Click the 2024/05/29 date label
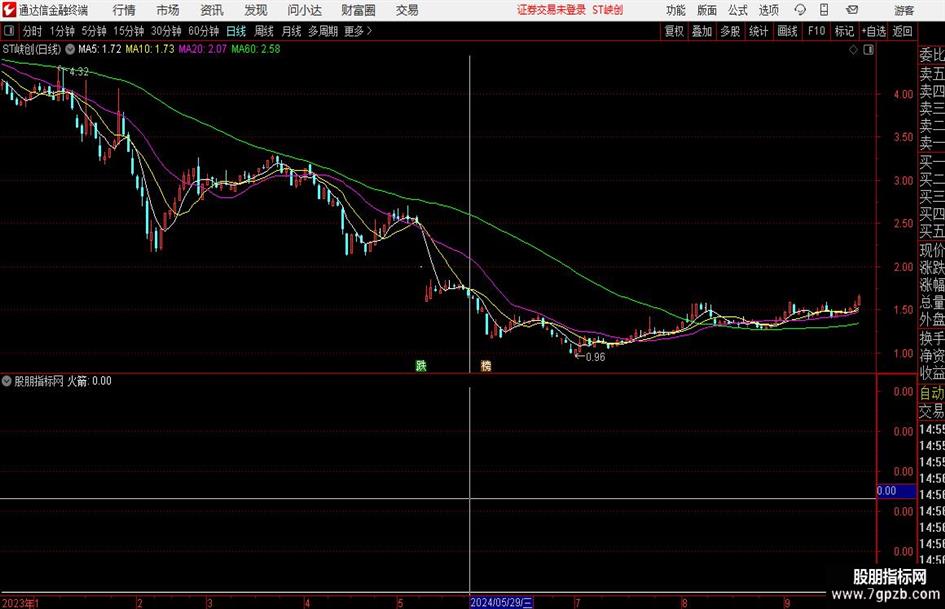Viewport: 945px width, 609px height. coord(501,602)
